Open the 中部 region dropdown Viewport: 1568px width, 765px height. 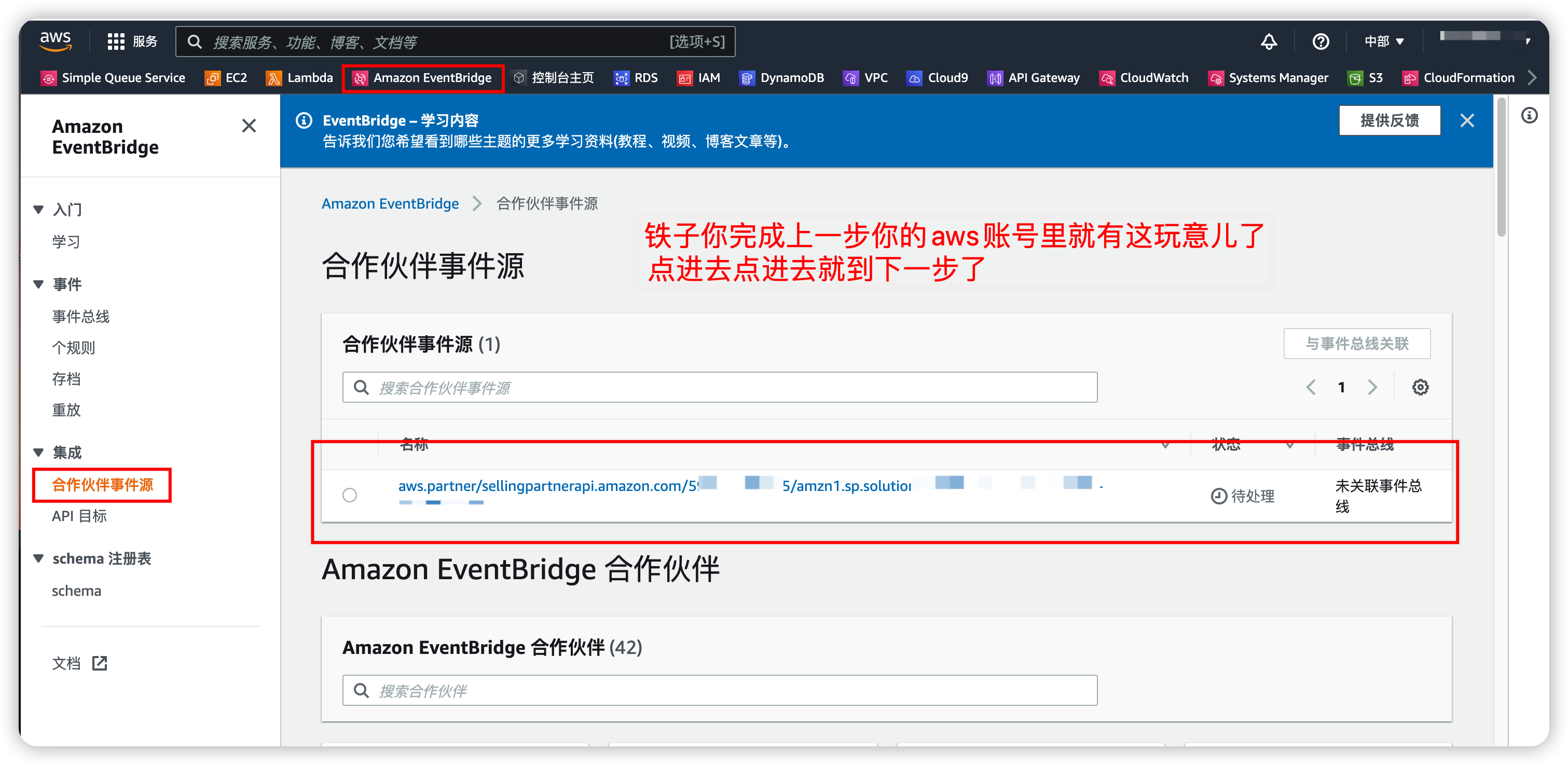1384,42
